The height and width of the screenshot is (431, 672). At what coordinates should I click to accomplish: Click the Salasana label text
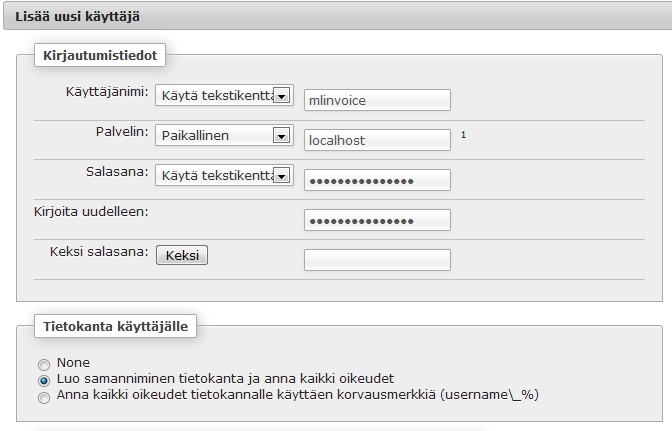[117, 171]
